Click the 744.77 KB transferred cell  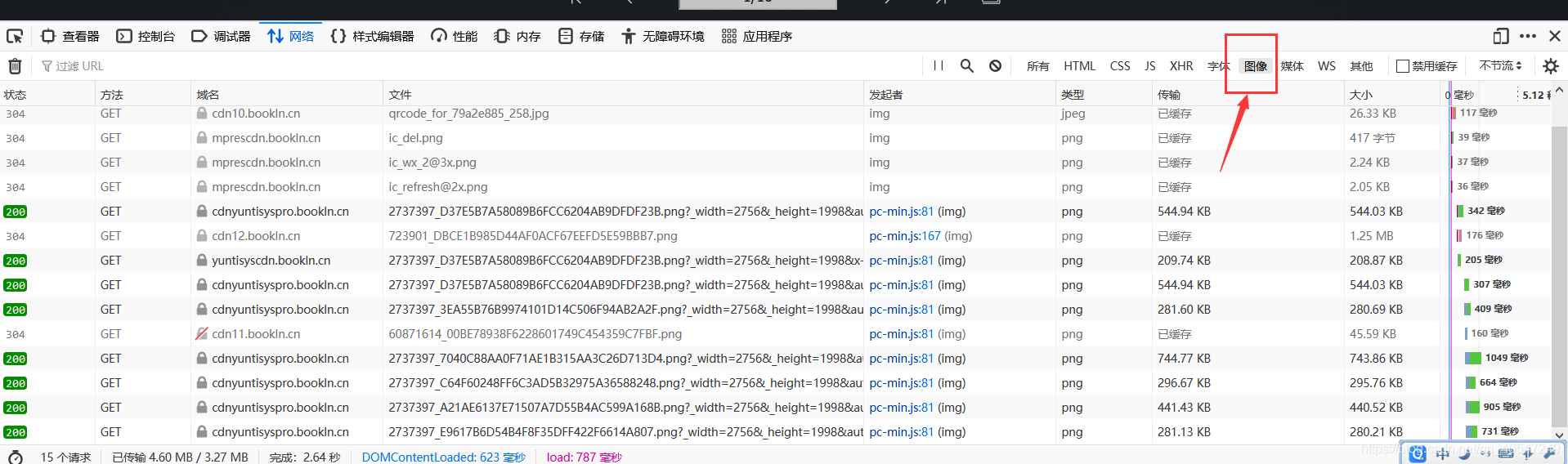click(x=1184, y=359)
